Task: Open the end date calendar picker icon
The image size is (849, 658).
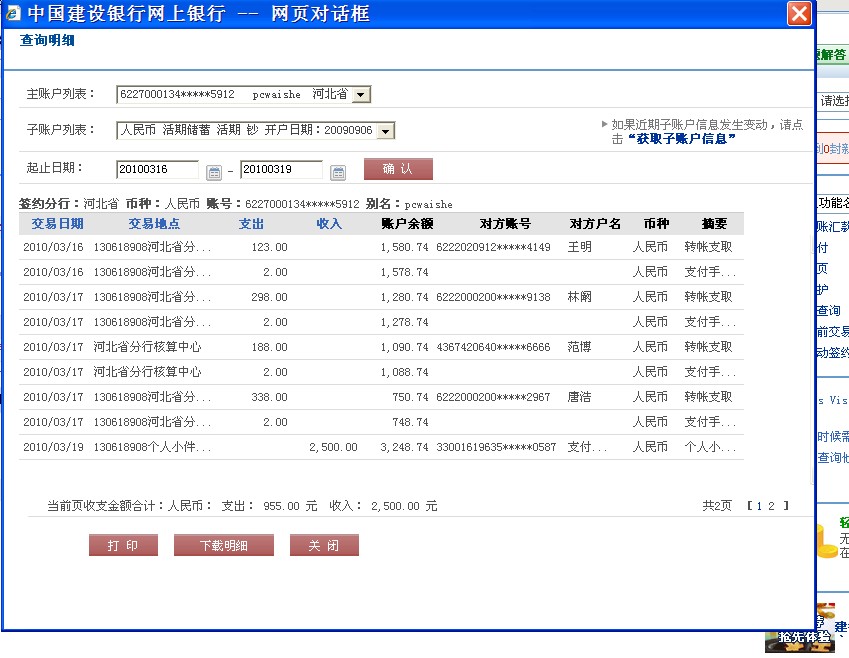Action: point(338,171)
